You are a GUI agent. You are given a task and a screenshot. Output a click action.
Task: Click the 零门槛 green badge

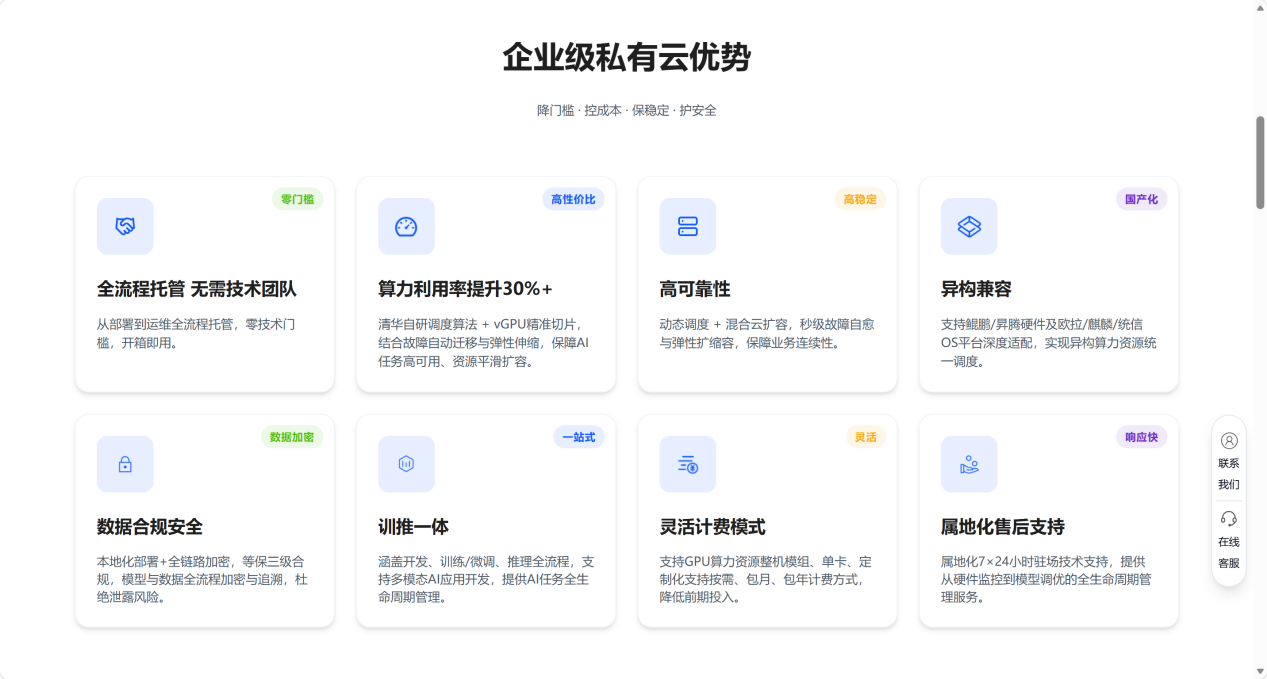(297, 199)
